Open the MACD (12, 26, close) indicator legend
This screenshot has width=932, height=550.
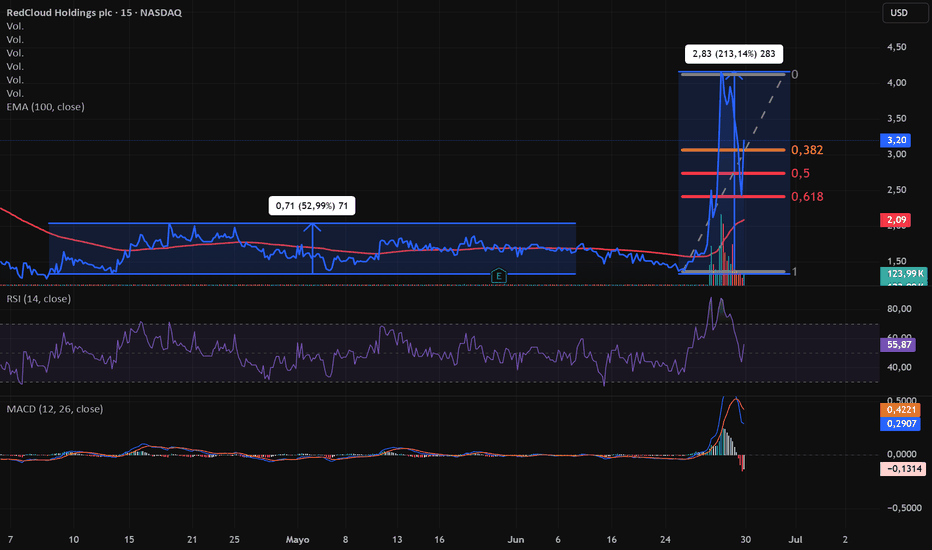(55, 409)
